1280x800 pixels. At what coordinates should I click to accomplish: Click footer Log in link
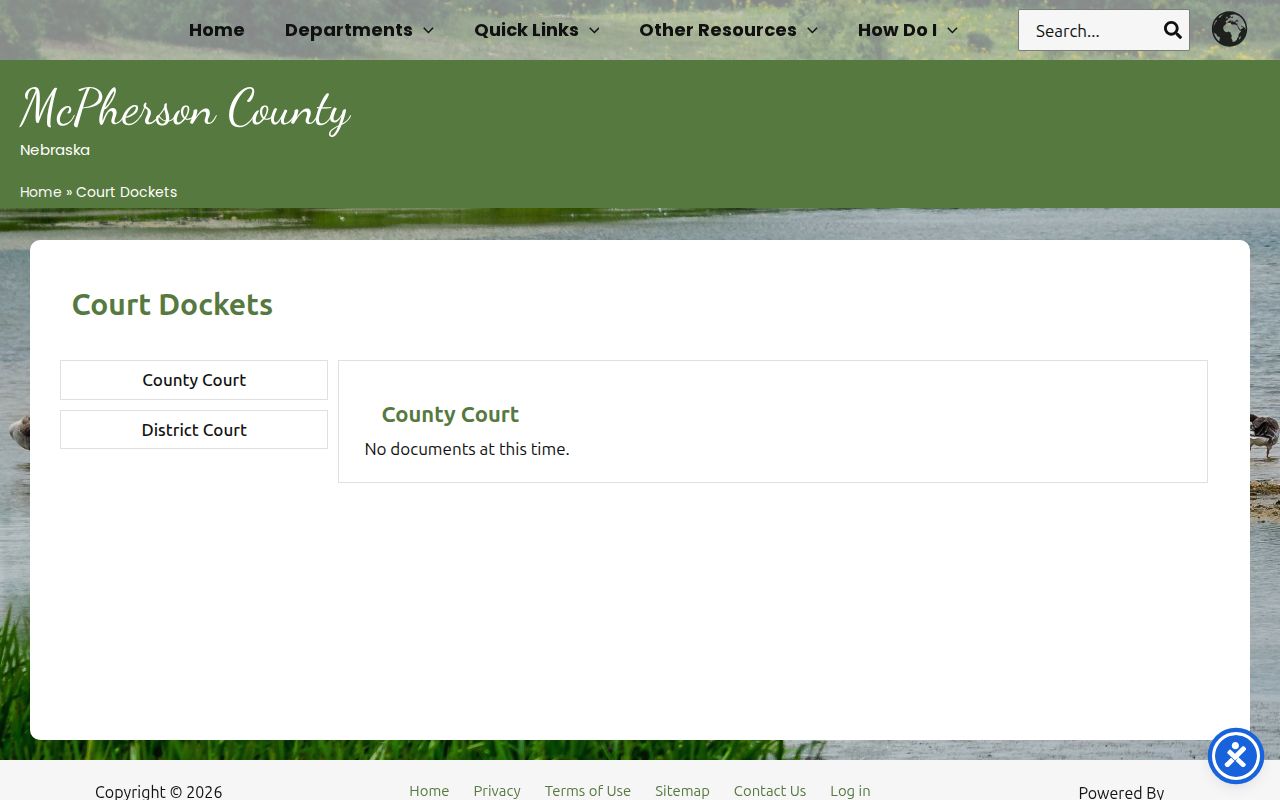(850, 790)
